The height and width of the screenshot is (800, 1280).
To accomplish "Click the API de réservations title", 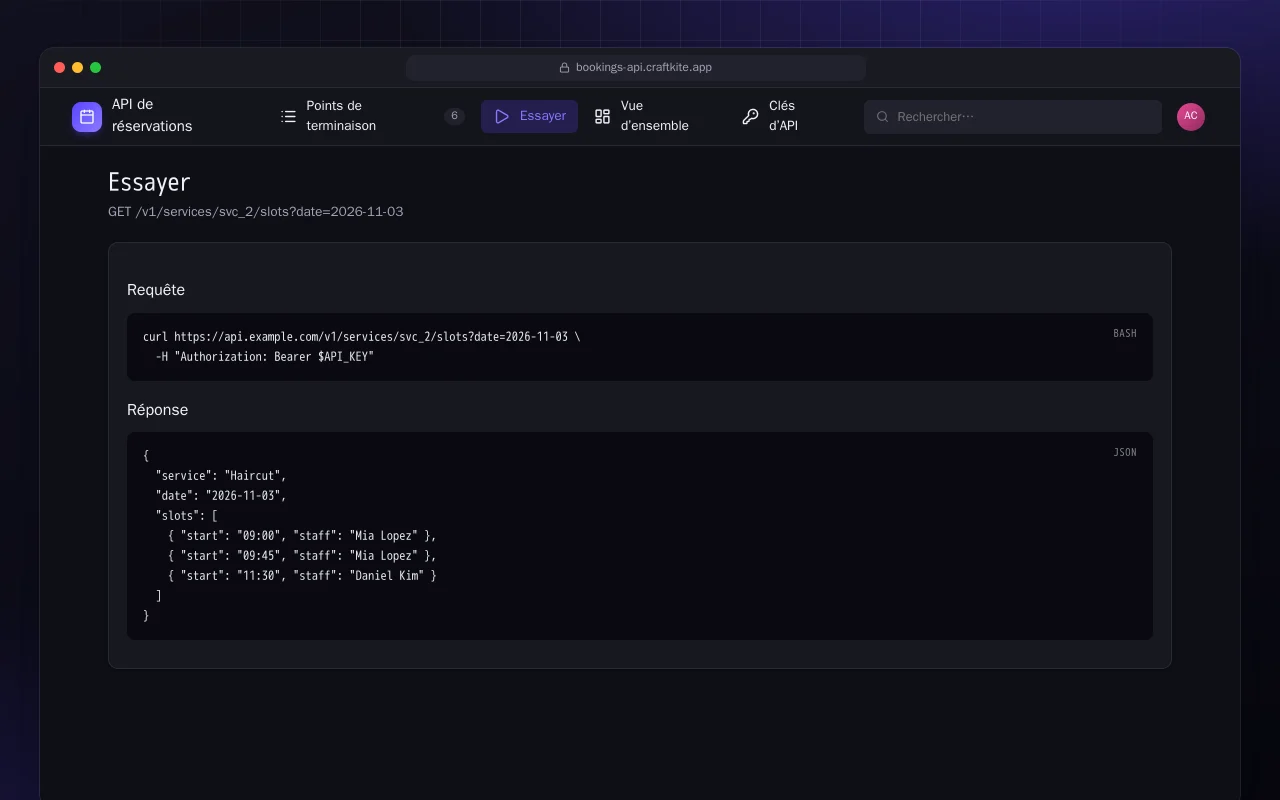I will [152, 116].
